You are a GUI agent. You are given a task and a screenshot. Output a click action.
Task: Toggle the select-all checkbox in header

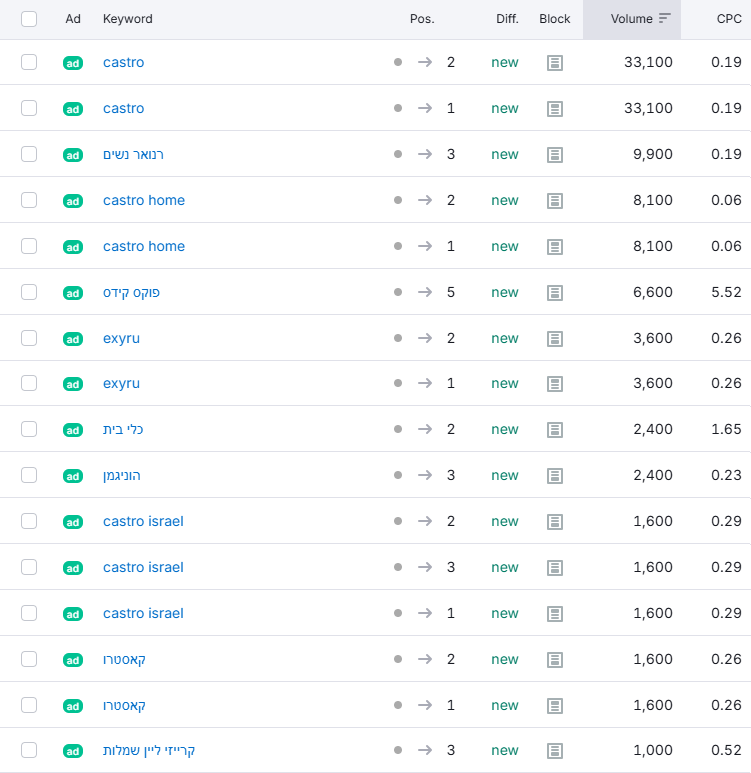point(29,19)
